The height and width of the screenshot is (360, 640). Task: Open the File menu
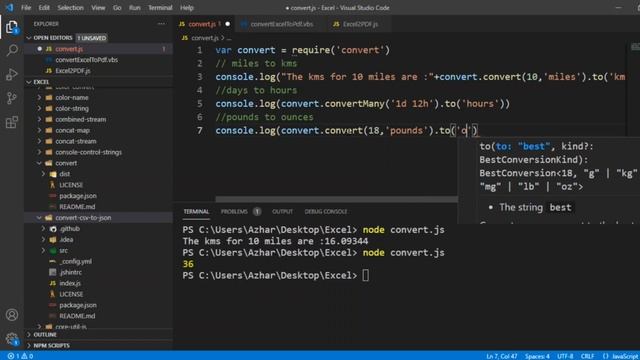click(x=26, y=7)
